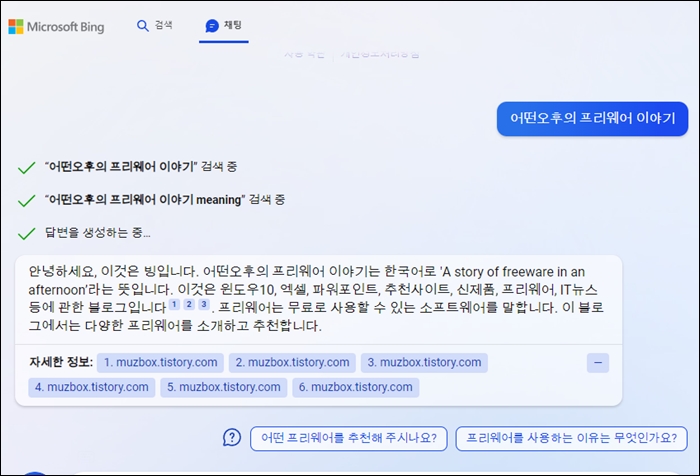This screenshot has width=700, height=476.
Task: Click the 답변을 생성하는 중 status text
Action: coord(97,233)
